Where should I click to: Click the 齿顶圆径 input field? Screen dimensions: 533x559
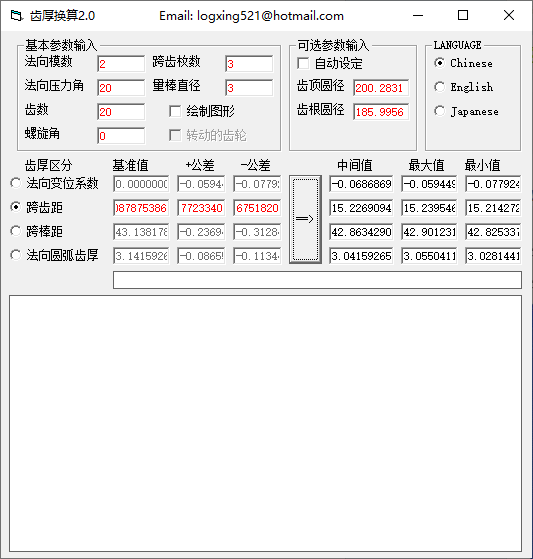tap(381, 88)
